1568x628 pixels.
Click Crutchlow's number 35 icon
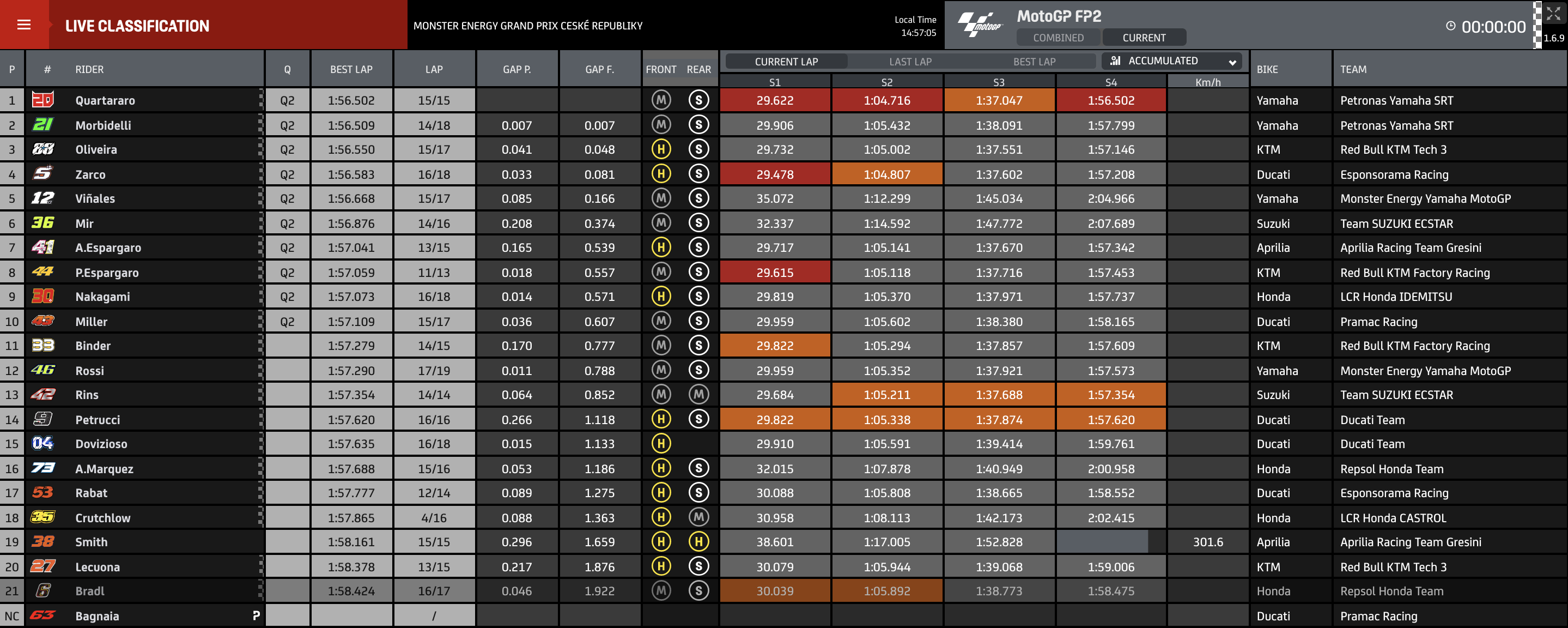[42, 517]
